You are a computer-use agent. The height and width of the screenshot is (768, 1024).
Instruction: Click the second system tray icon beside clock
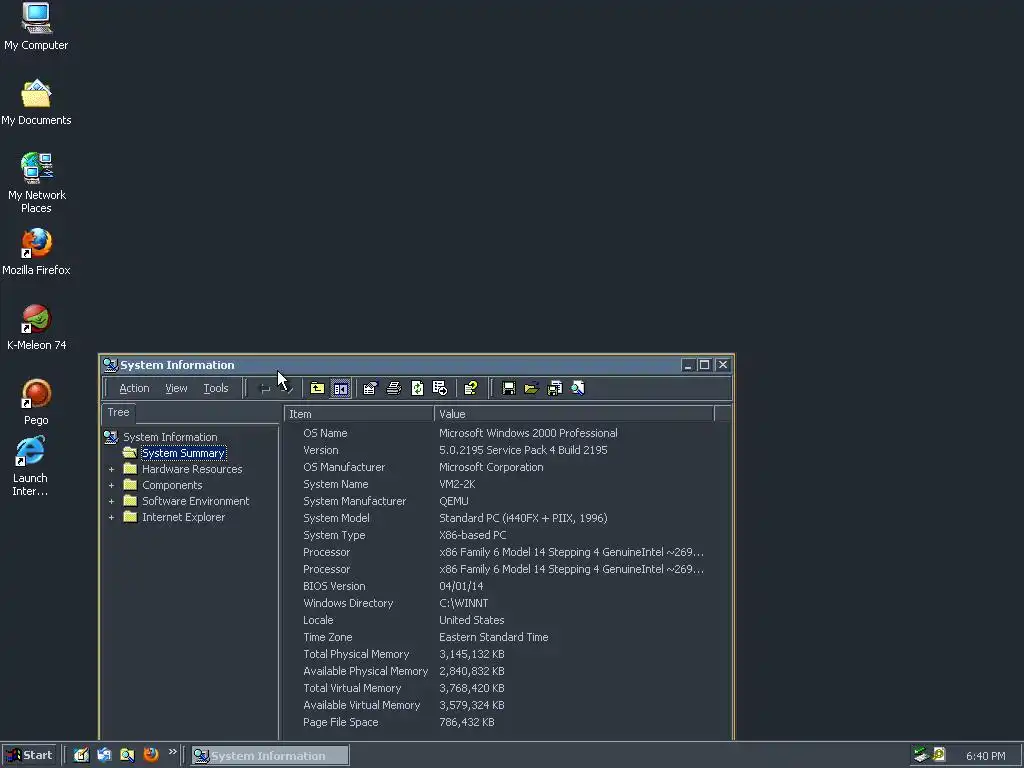[938, 755]
